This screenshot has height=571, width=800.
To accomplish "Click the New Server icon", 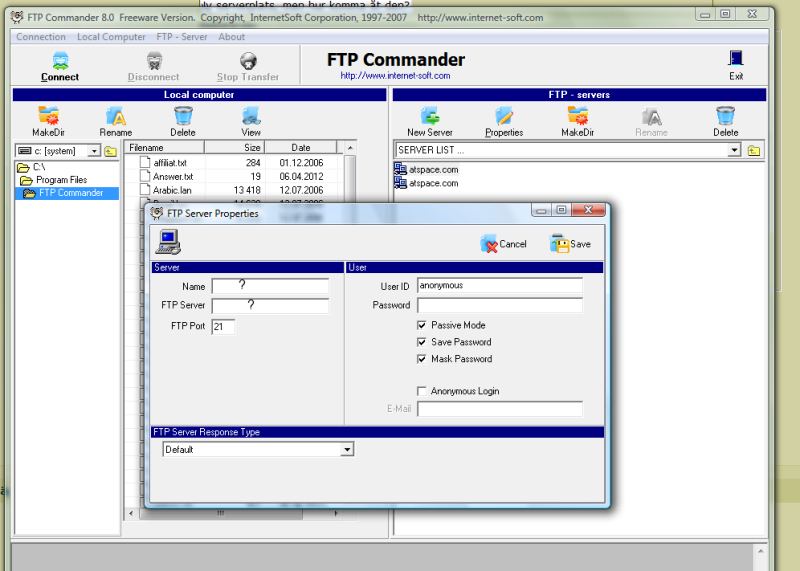I will tap(430, 116).
